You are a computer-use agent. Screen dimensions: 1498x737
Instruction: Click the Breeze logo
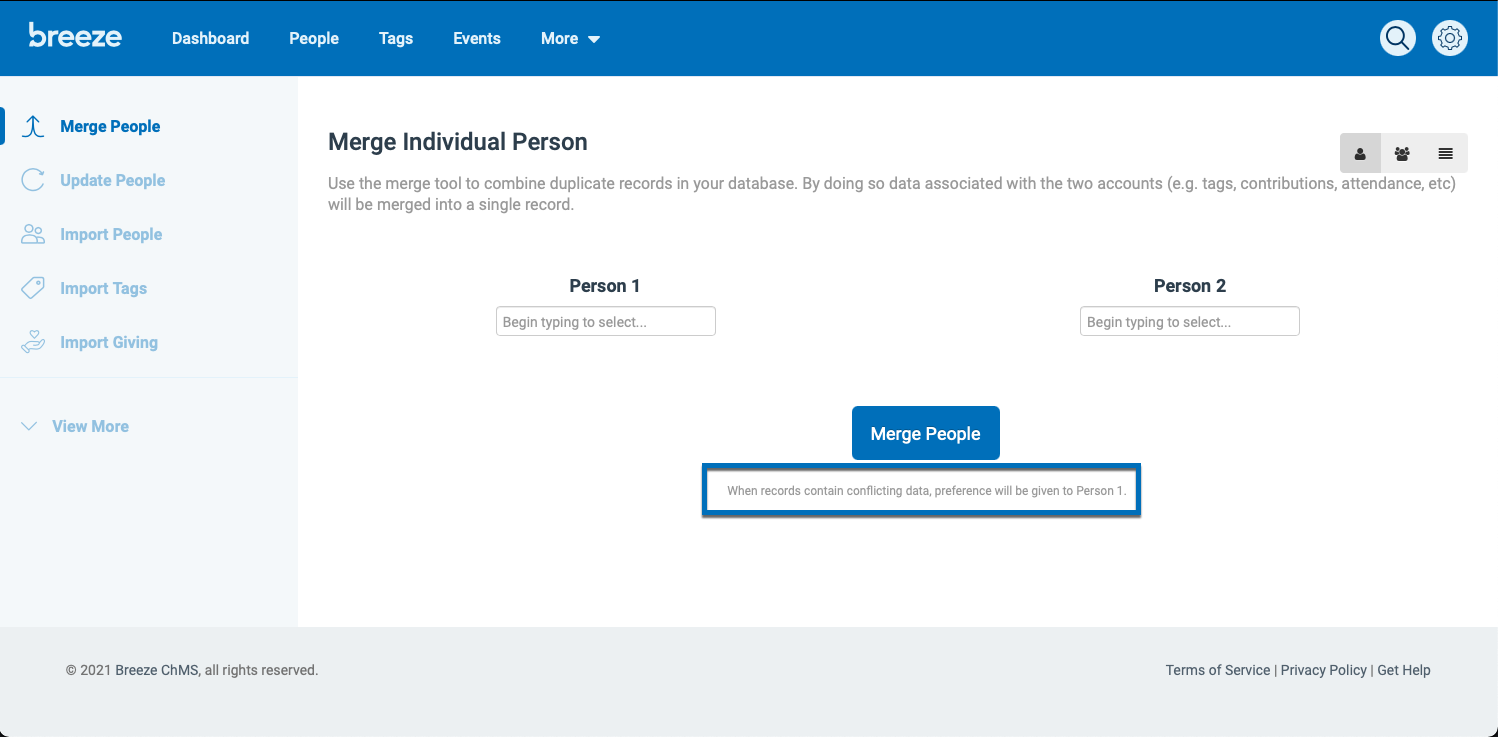tap(75, 37)
